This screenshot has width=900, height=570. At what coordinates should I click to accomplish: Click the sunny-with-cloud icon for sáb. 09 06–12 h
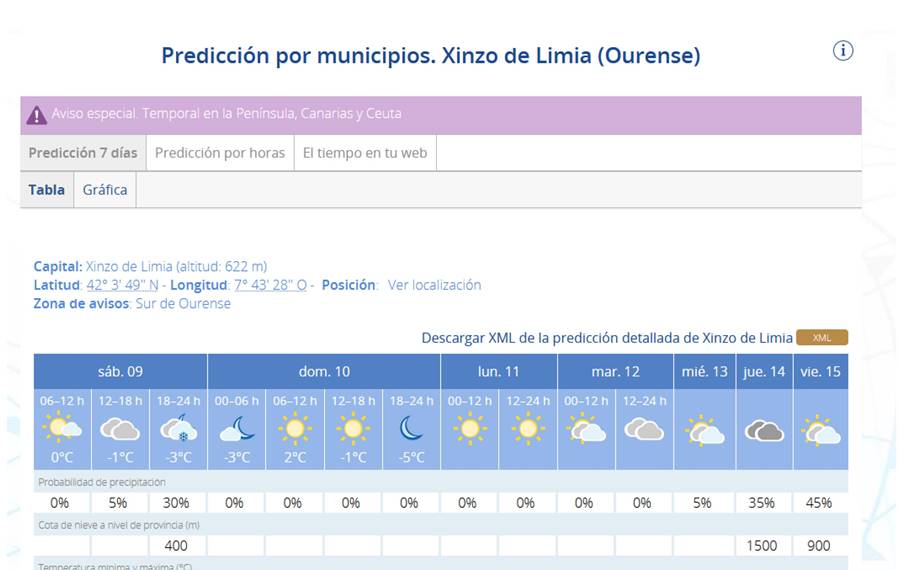61,427
